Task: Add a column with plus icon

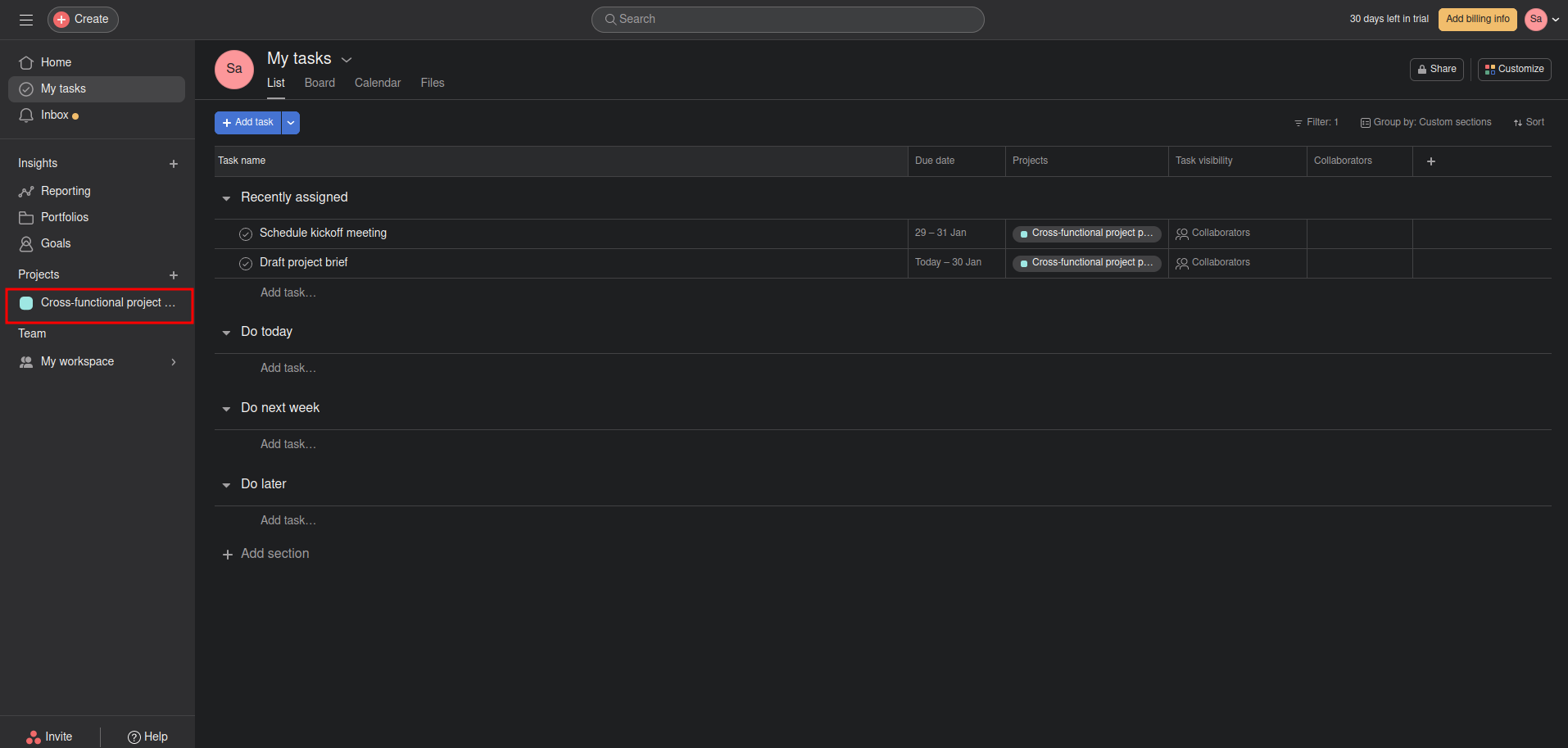Action: [1430, 161]
